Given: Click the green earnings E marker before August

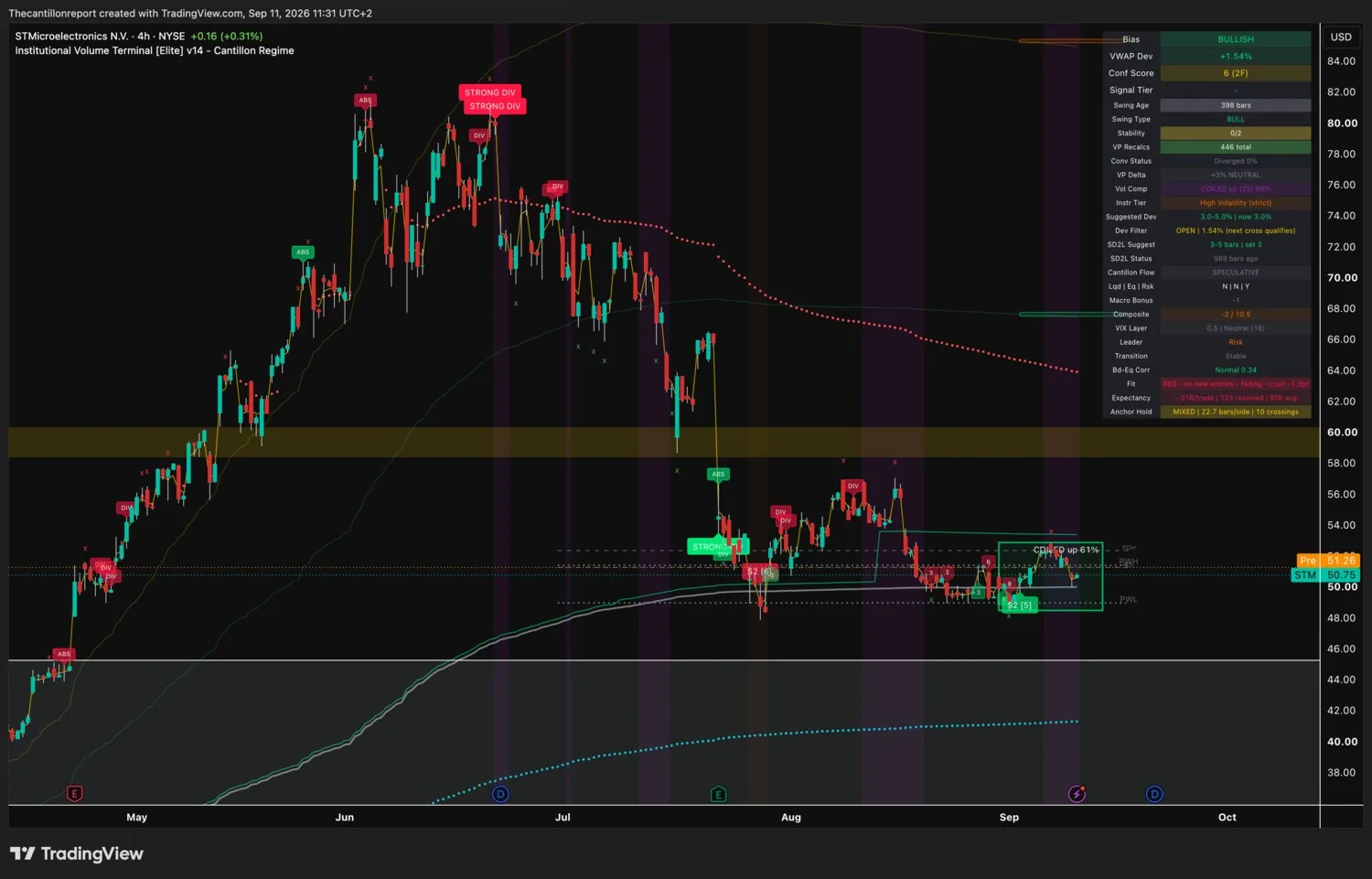Looking at the screenshot, I should point(719,794).
